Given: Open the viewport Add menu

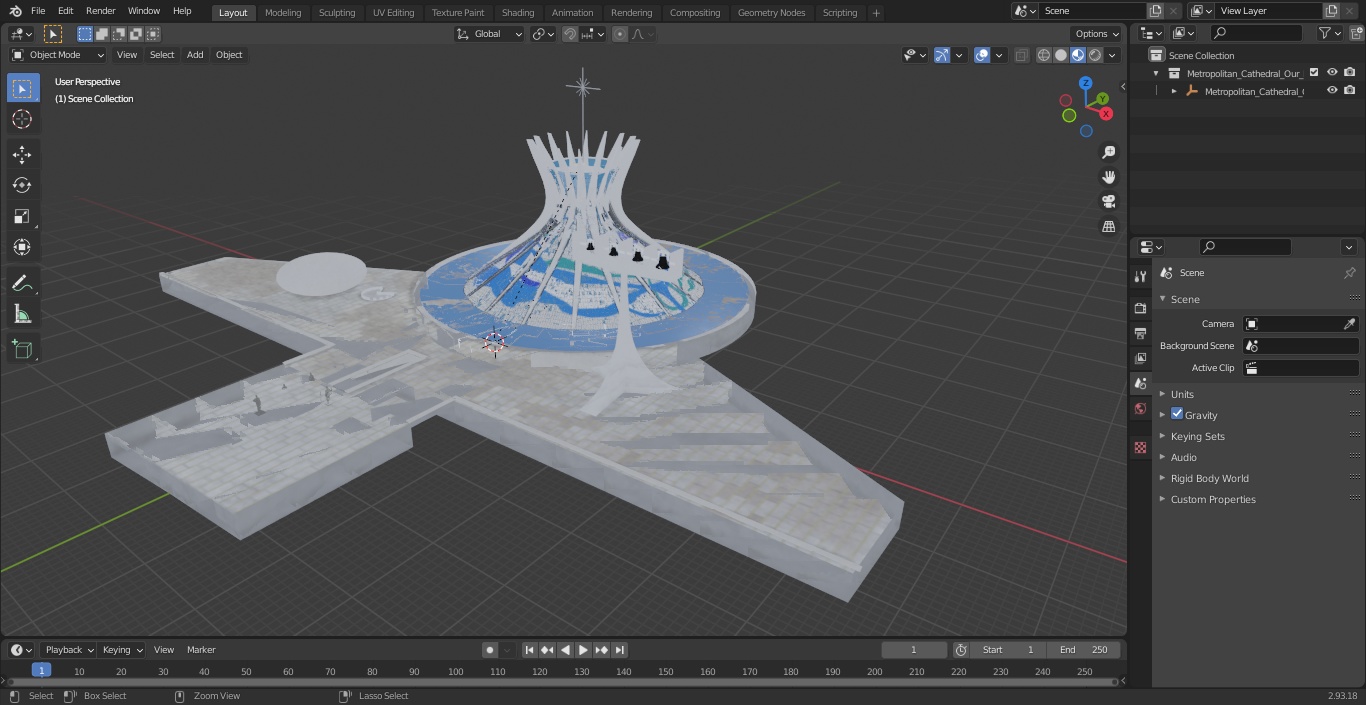Looking at the screenshot, I should point(195,55).
